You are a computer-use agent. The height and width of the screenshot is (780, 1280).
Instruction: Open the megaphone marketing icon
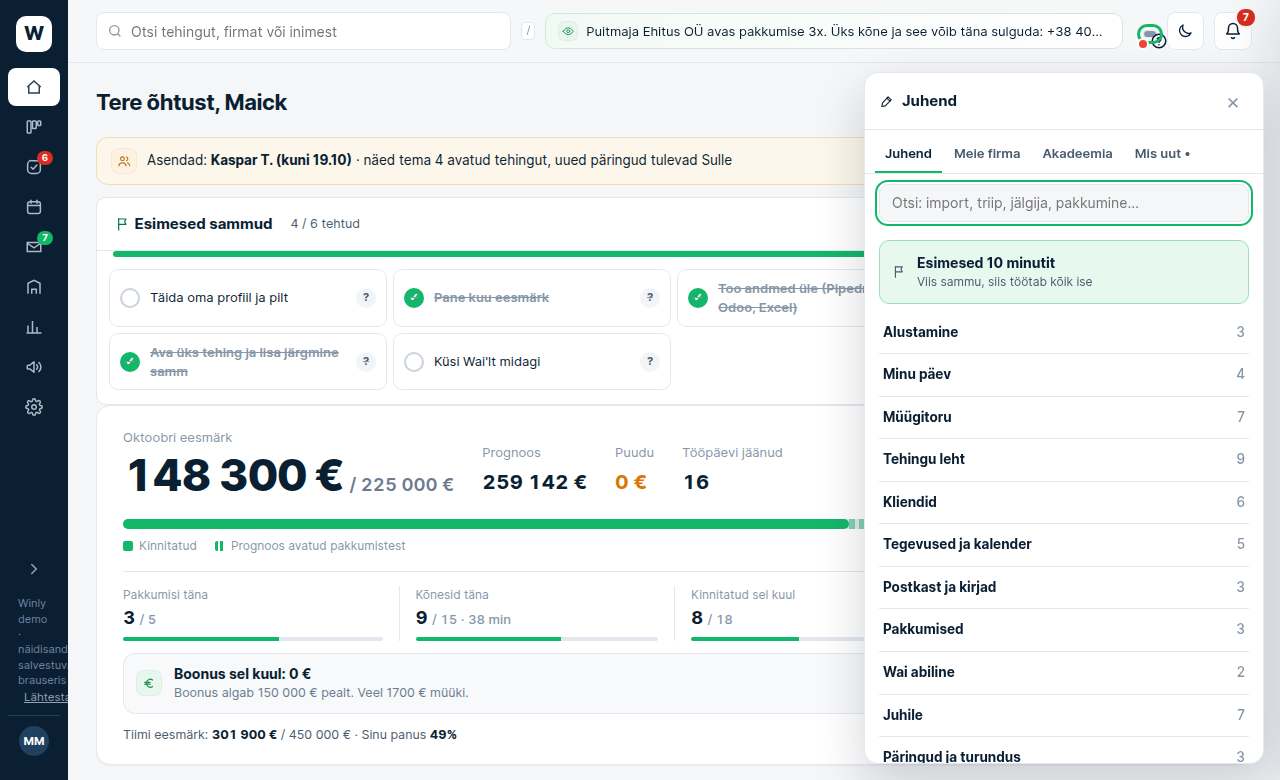click(x=34, y=367)
